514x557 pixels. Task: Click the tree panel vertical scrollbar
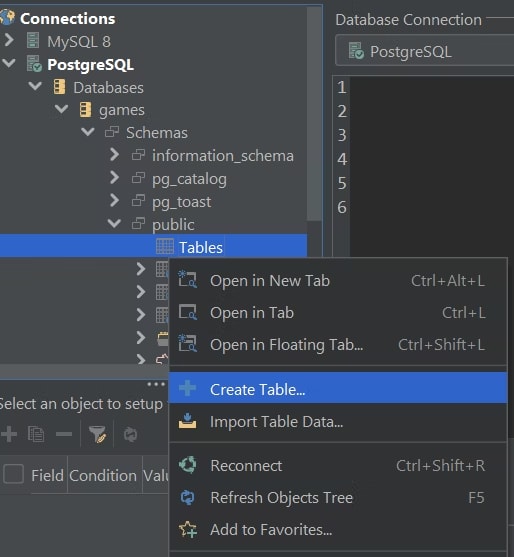[314, 114]
